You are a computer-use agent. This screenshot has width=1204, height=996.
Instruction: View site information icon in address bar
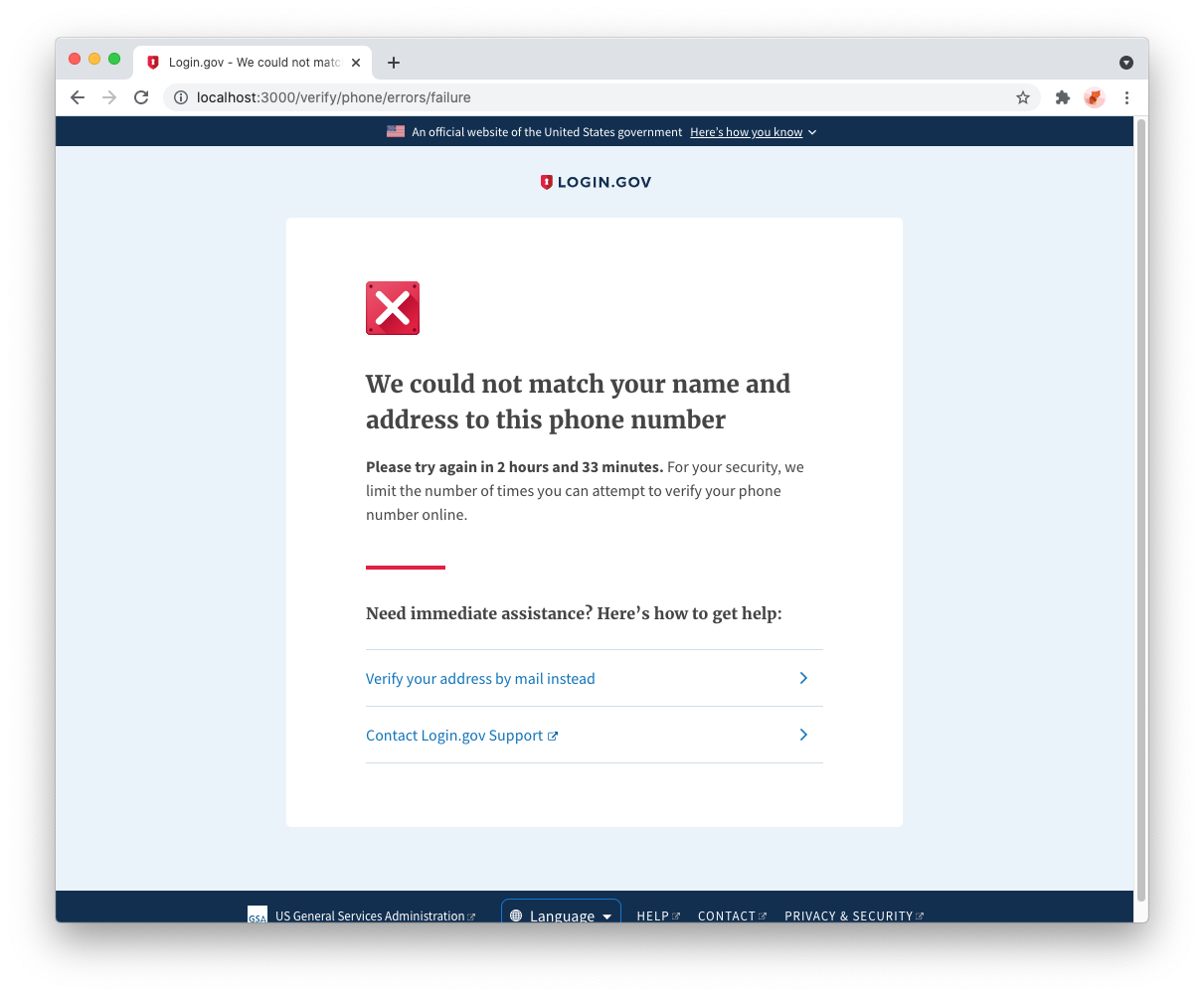tap(181, 97)
